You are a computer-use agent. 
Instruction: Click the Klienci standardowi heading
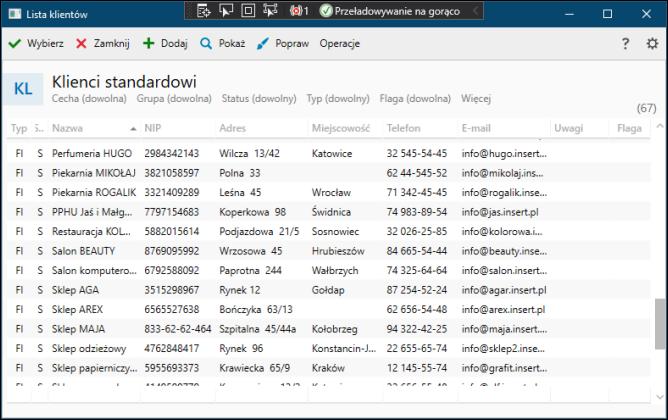tap(124, 82)
